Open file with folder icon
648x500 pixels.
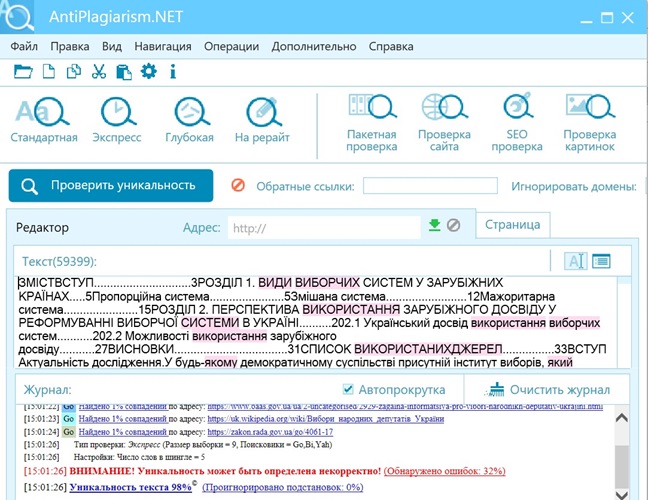click(23, 72)
